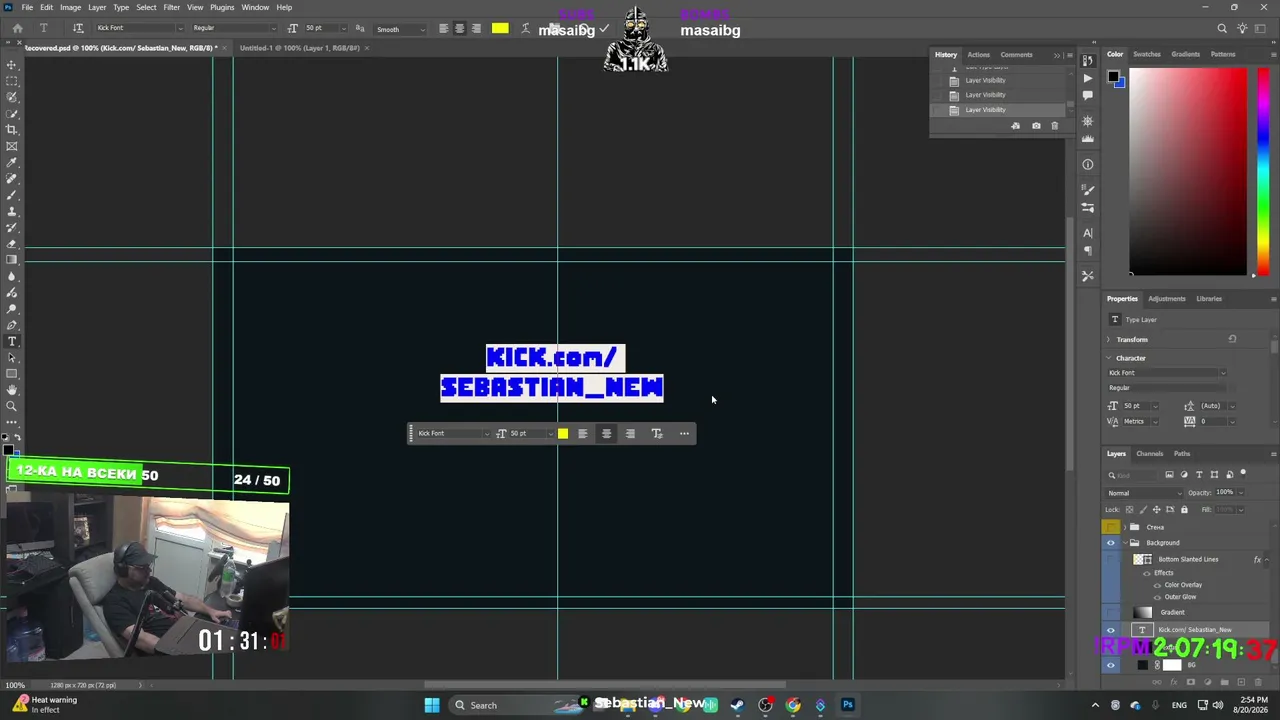Image resolution: width=1280 pixels, height=720 pixels.
Task: Select the Hand tool
Action: [x=12, y=390]
